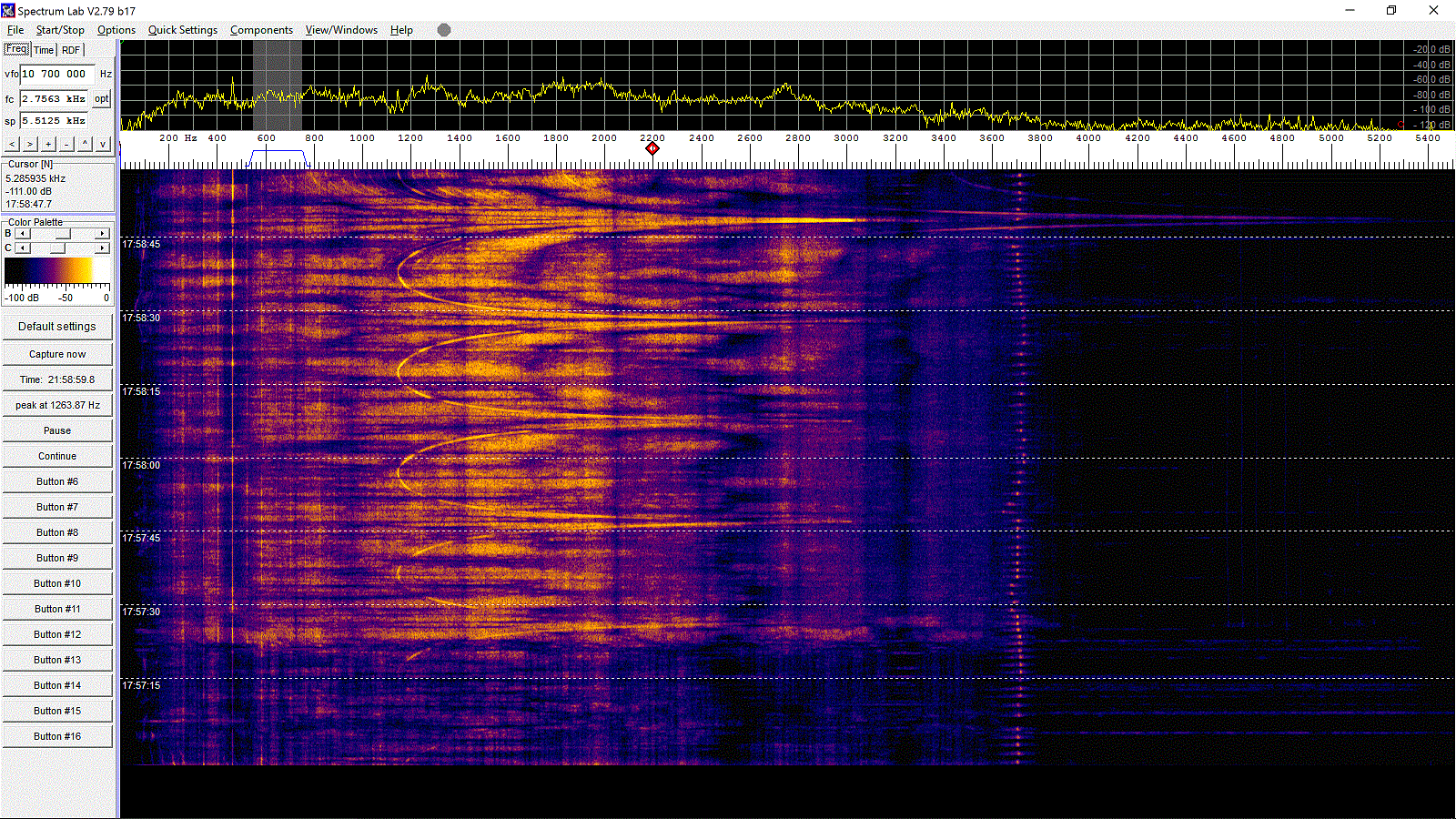The height and width of the screenshot is (819, 1456).
Task: Open the View/Windows menu
Action: coord(341,30)
